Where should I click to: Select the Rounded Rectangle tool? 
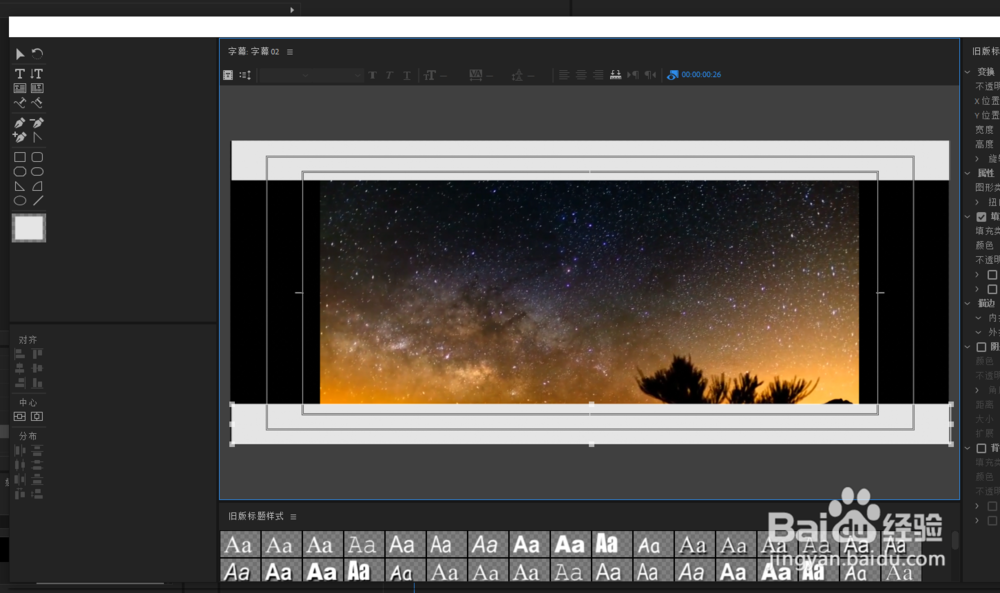click(38, 172)
